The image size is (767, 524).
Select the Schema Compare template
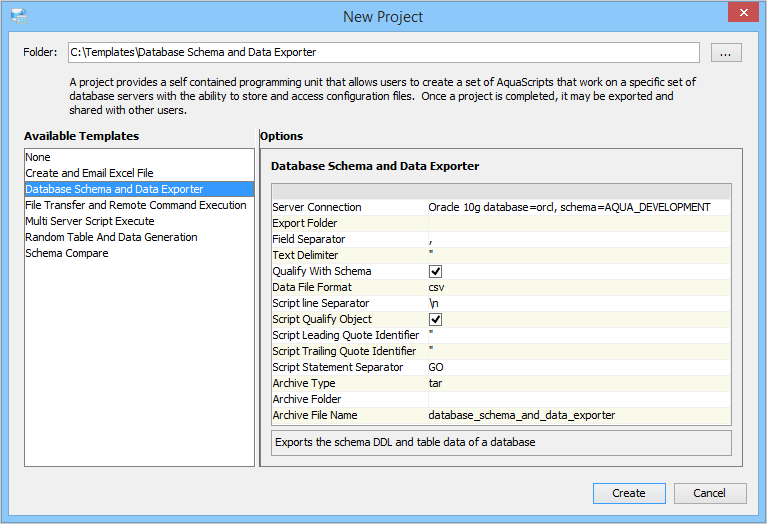66,253
